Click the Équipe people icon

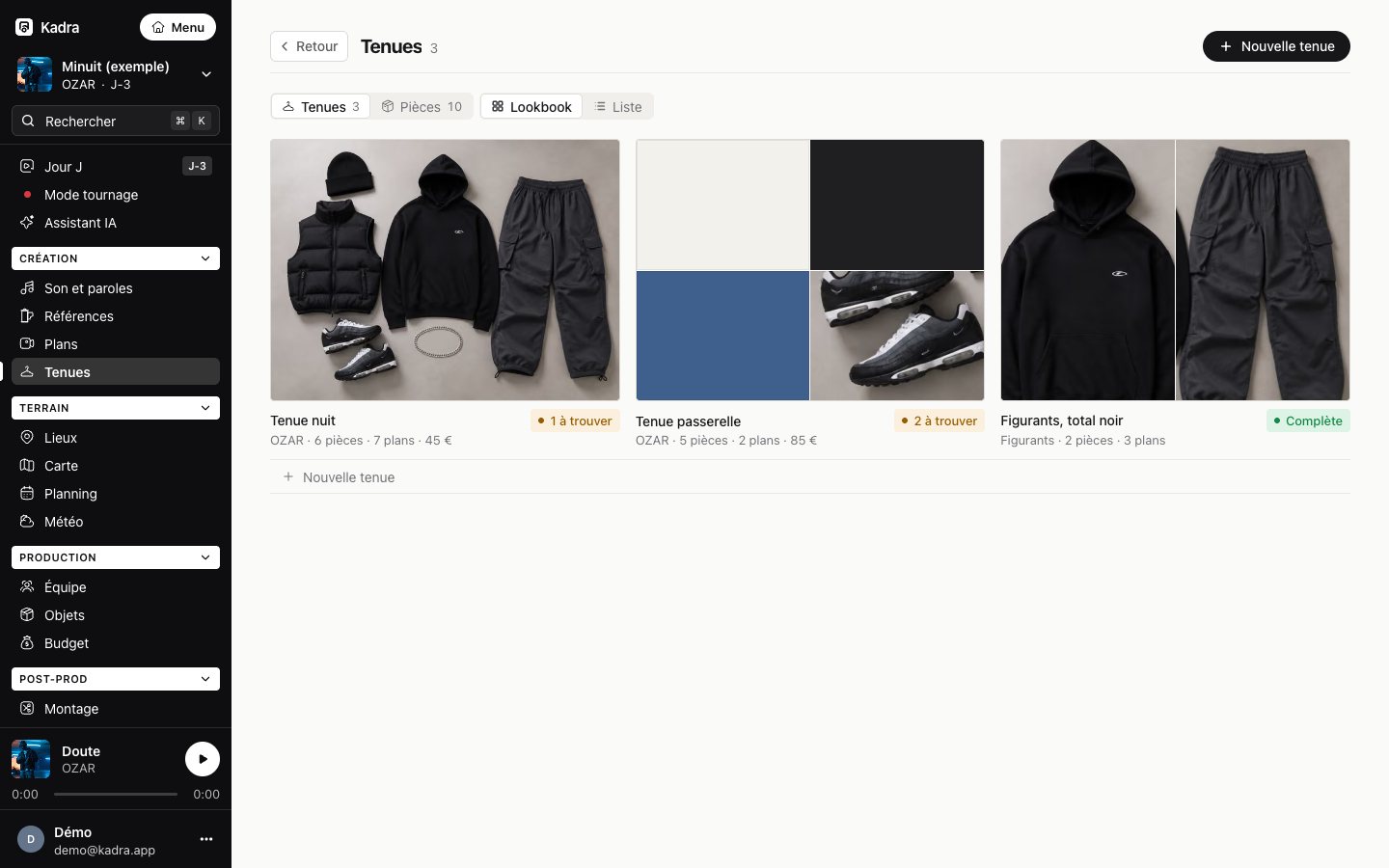click(x=27, y=586)
